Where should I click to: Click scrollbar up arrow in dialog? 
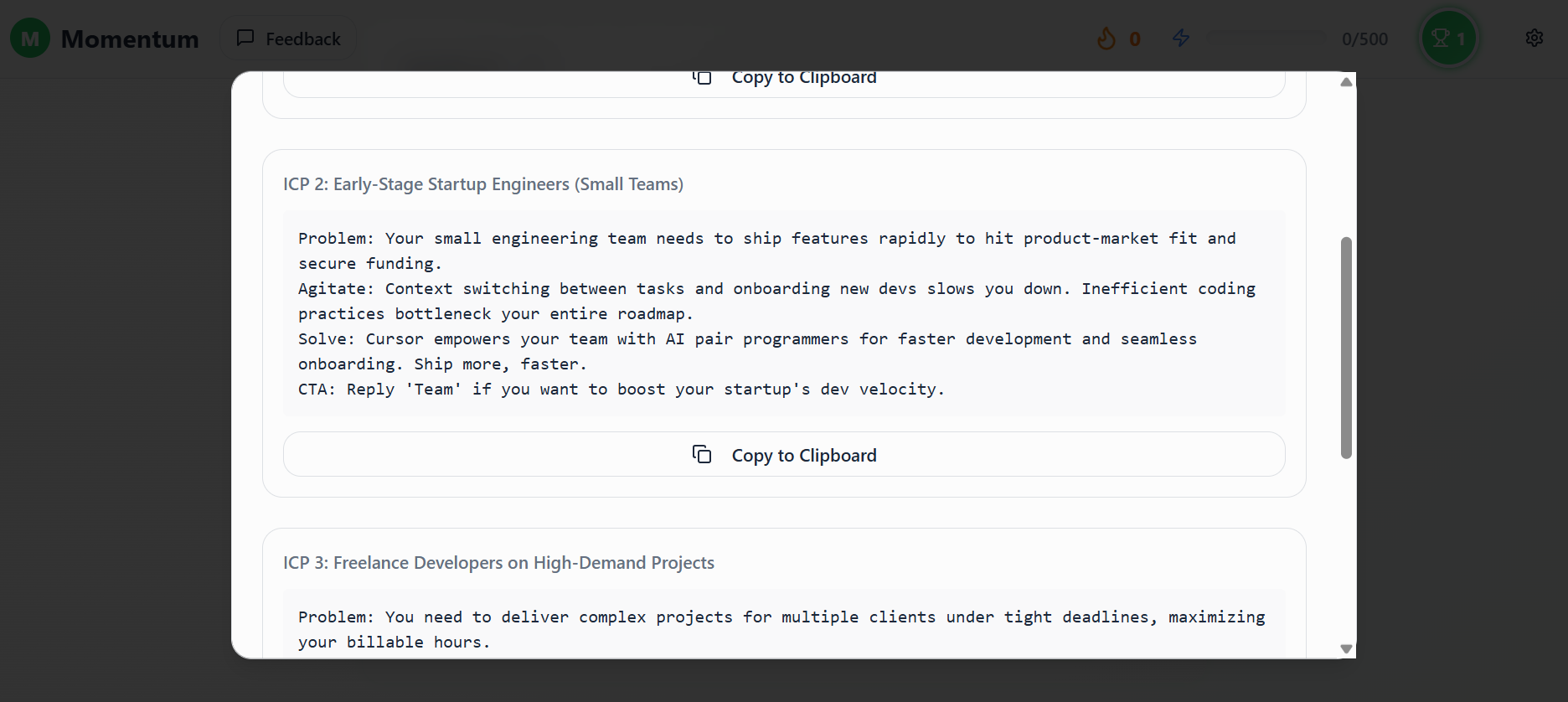coord(1346,82)
